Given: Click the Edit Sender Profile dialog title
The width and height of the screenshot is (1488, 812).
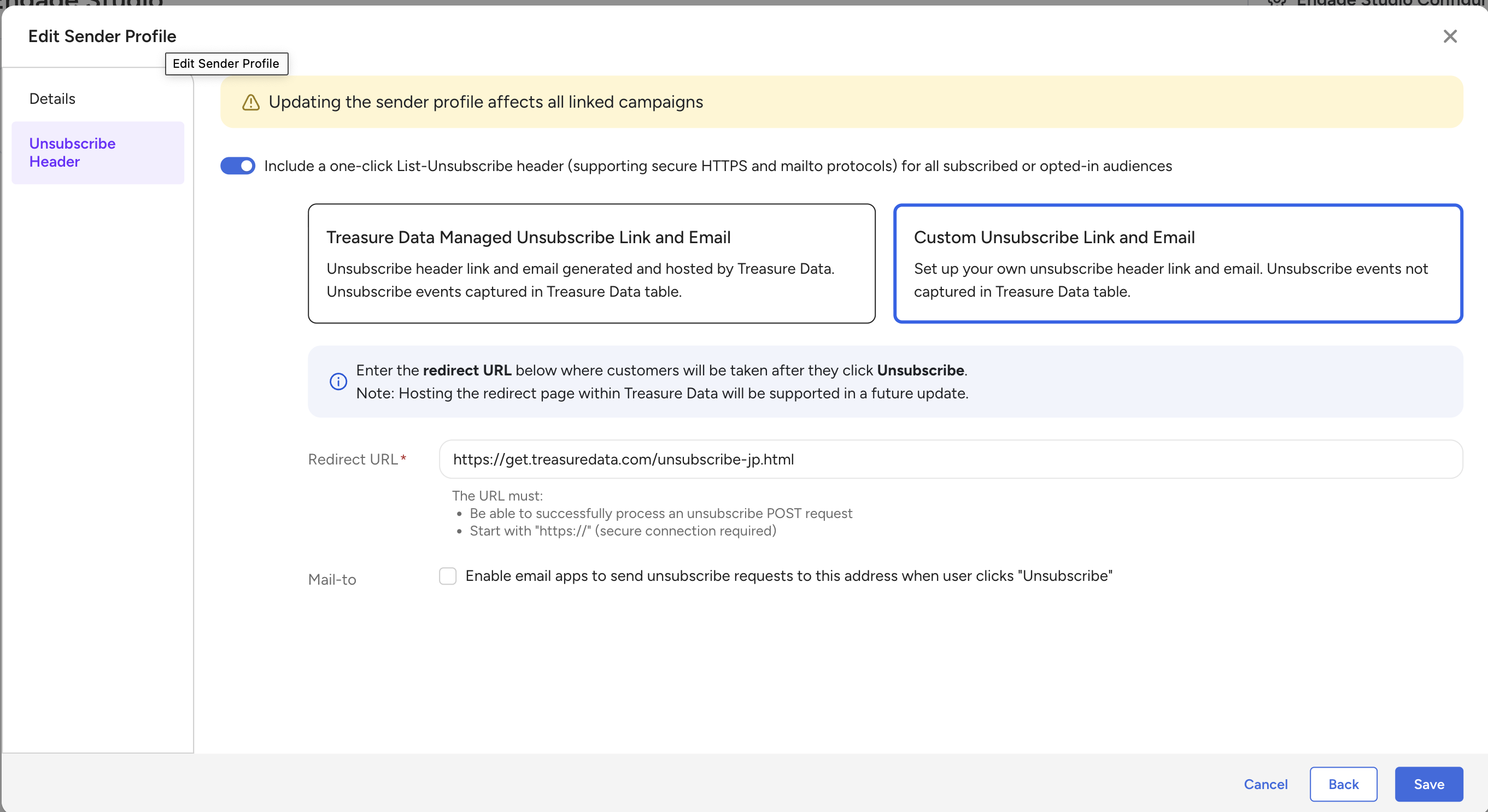Looking at the screenshot, I should point(102,37).
